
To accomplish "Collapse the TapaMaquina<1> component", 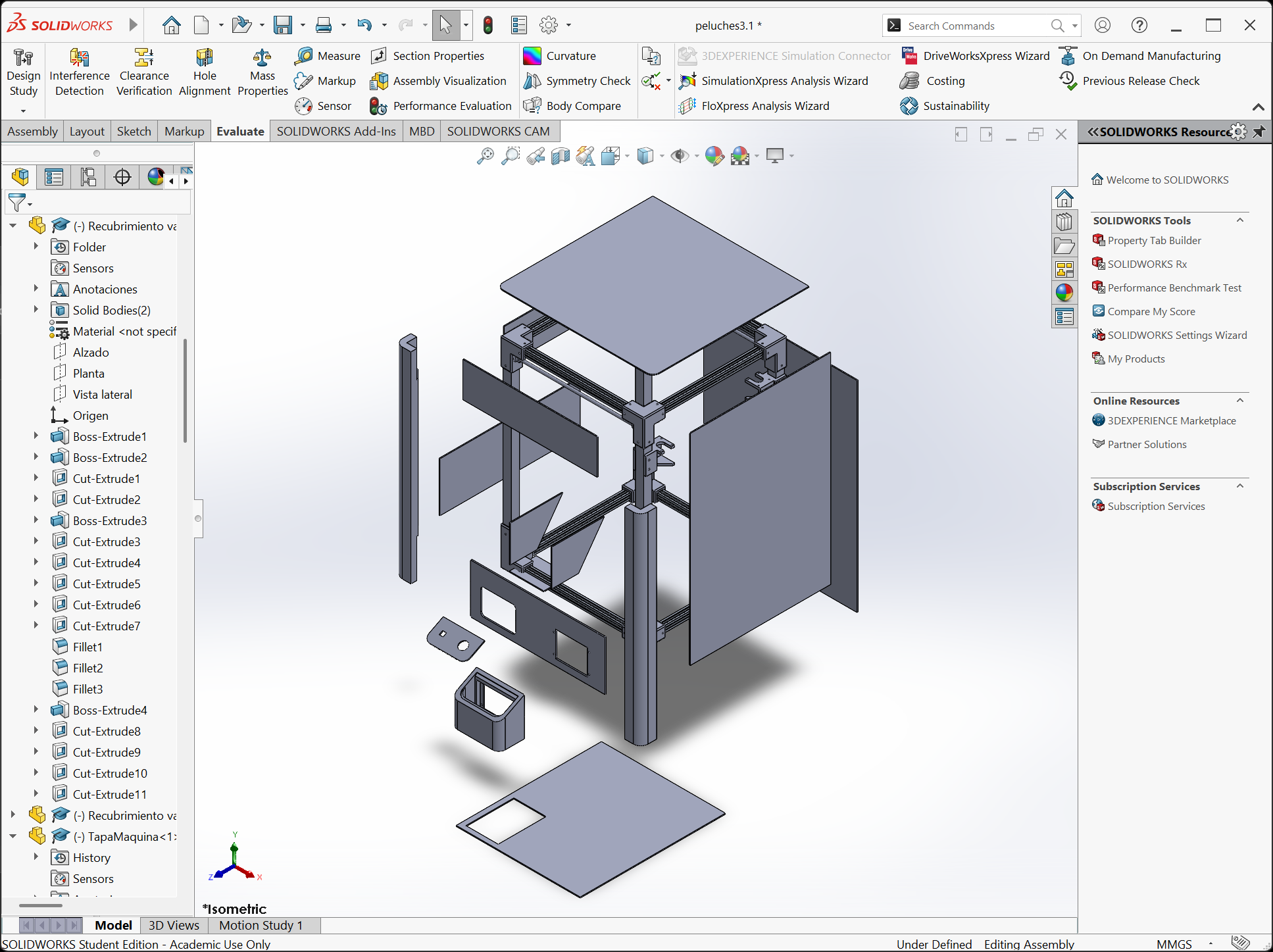I will click(12, 836).
